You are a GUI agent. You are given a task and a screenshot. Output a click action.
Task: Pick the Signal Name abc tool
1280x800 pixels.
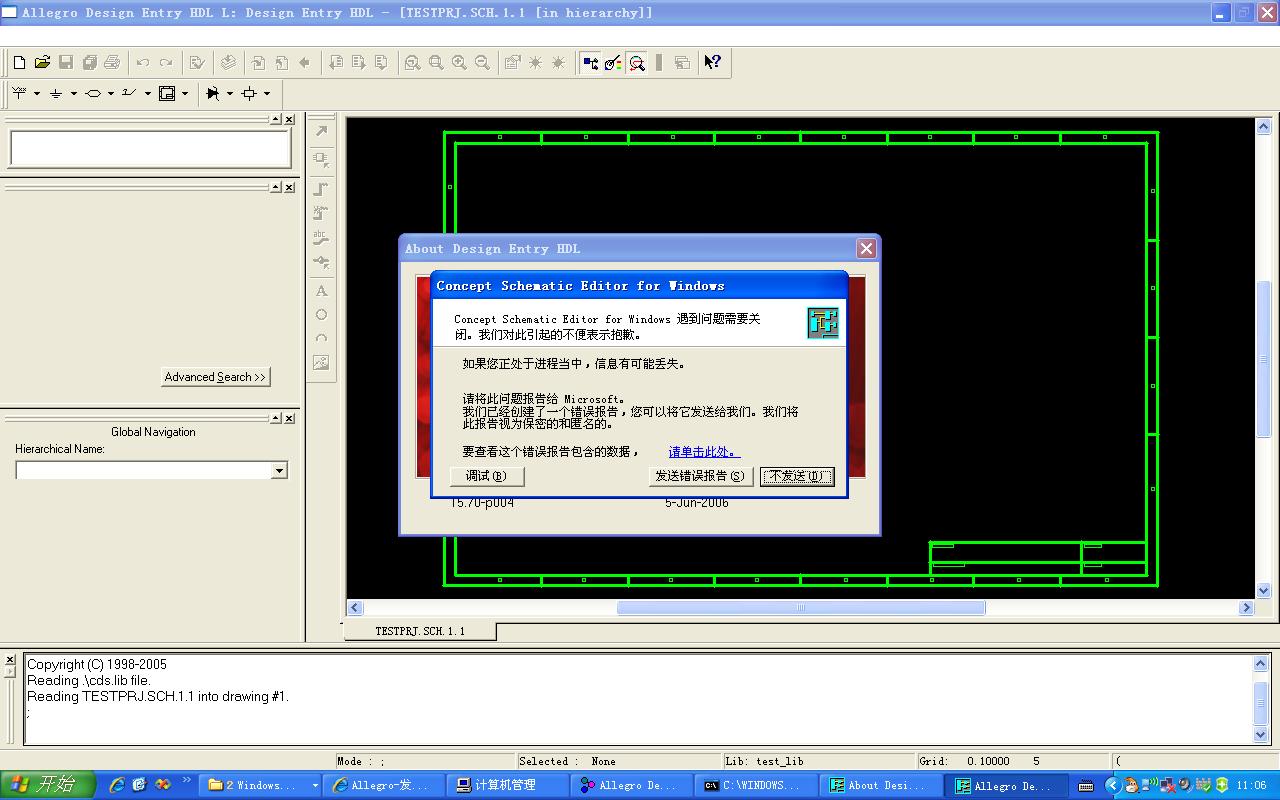[321, 238]
